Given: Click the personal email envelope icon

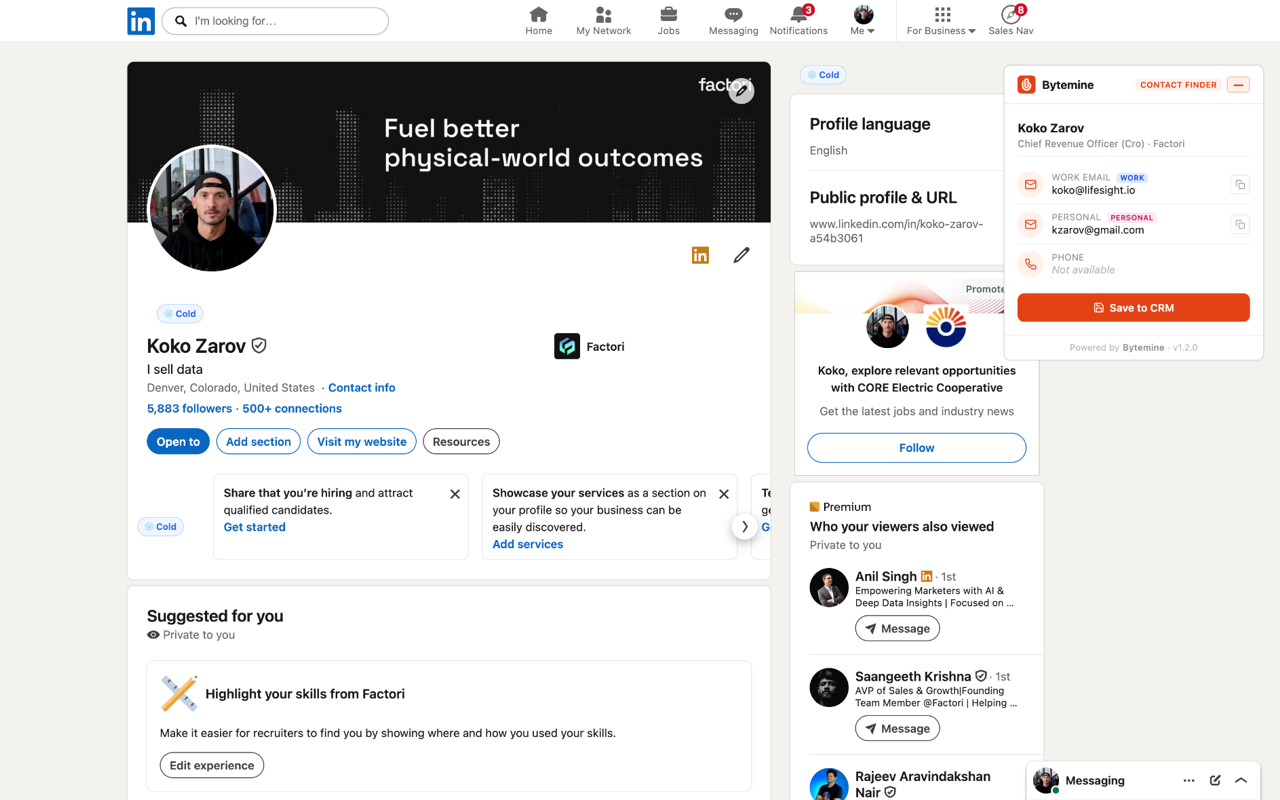Looking at the screenshot, I should (x=1030, y=224).
